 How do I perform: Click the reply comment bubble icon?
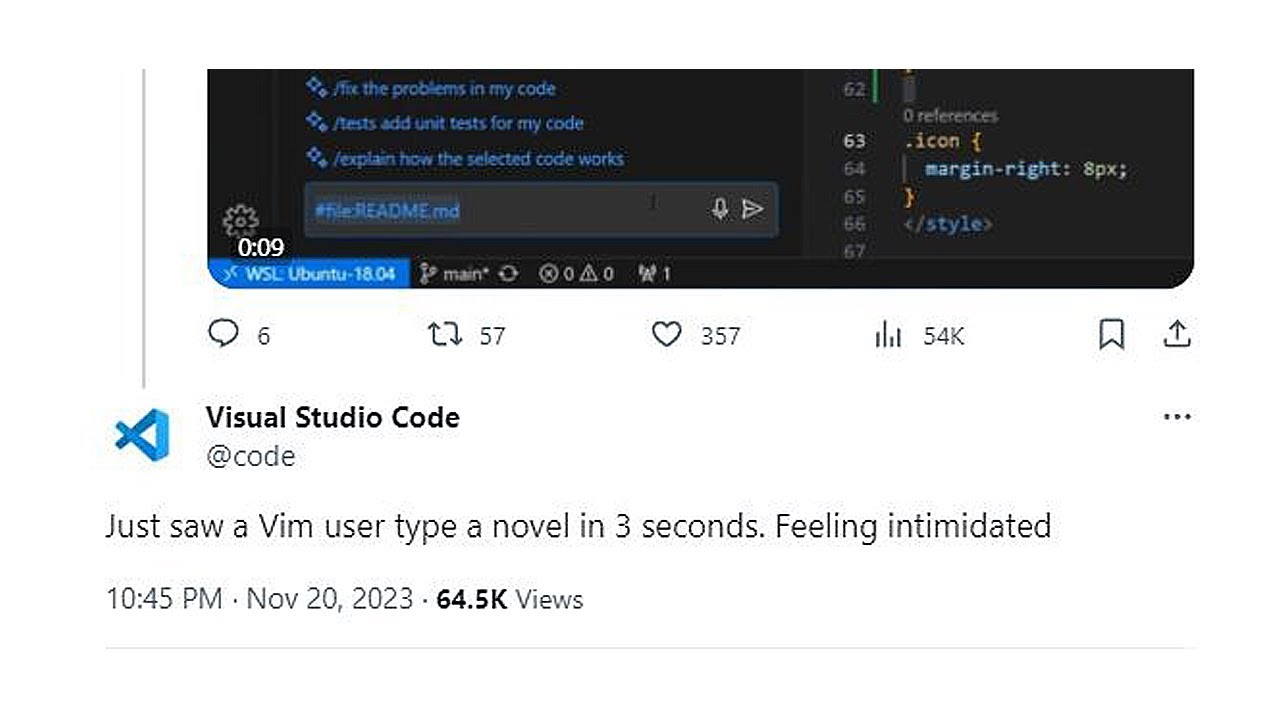(222, 333)
